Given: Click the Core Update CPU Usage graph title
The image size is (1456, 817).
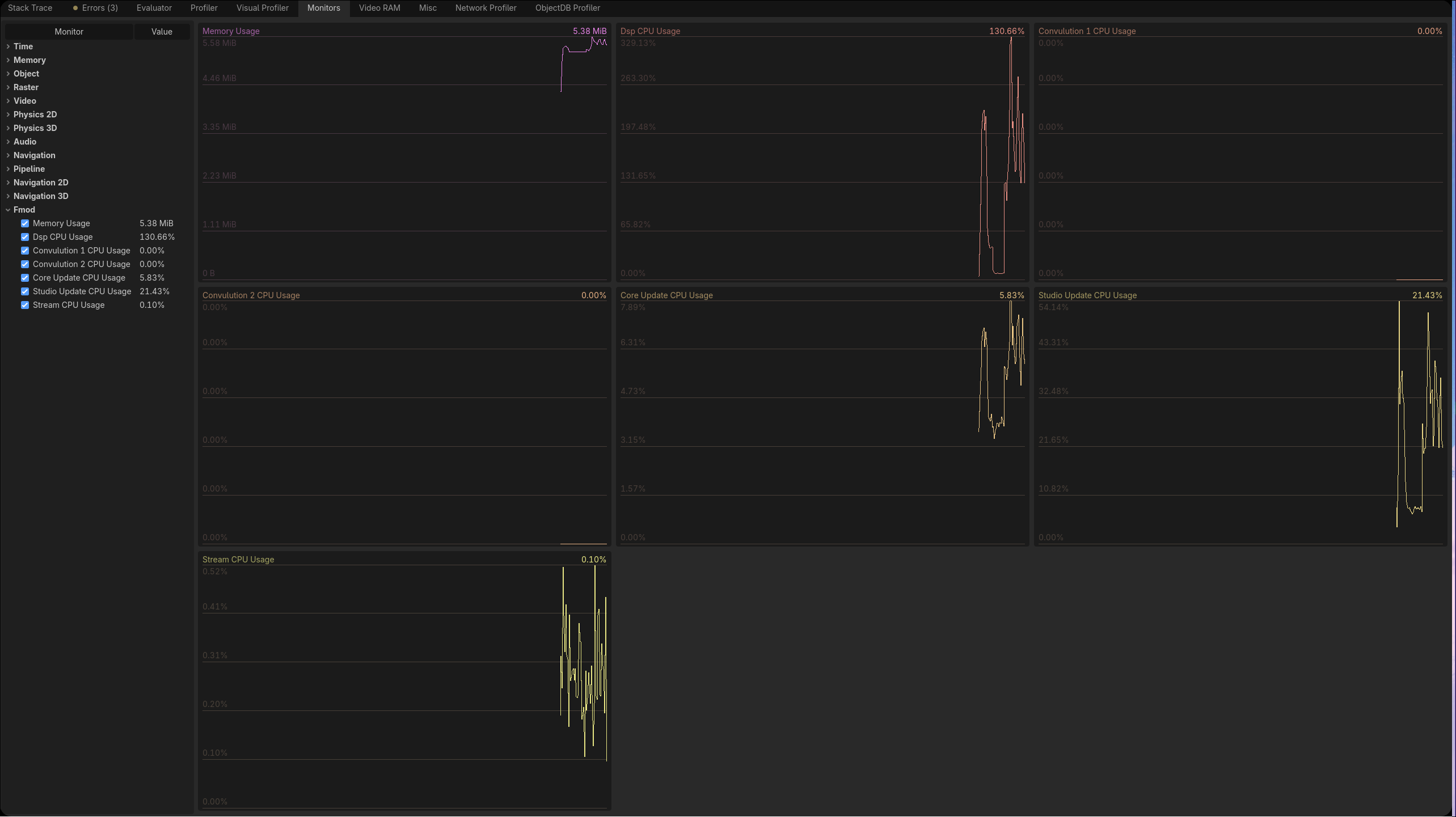Looking at the screenshot, I should (x=666, y=295).
